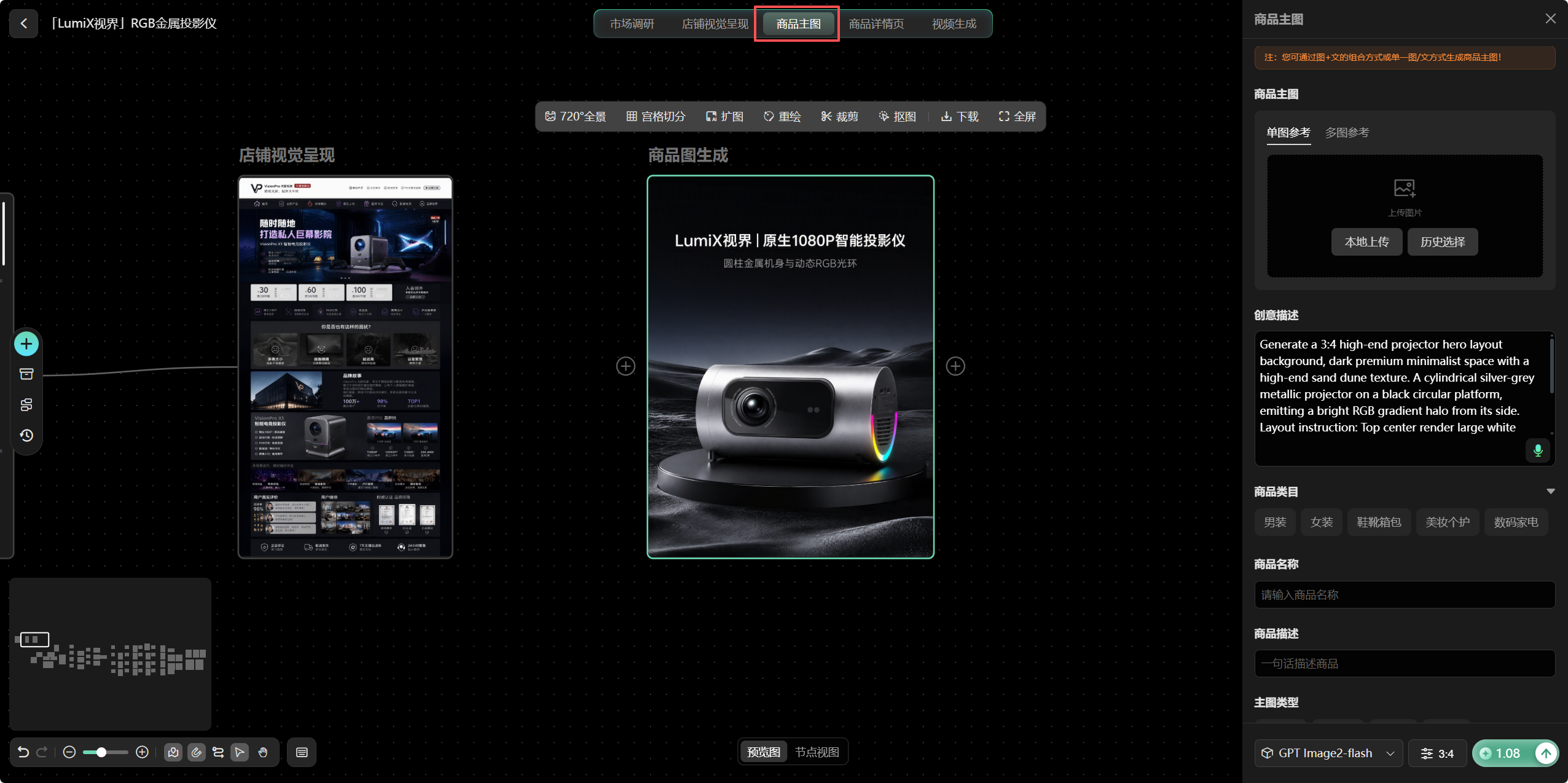
Task: Click the green add node plus button
Action: (x=26, y=344)
